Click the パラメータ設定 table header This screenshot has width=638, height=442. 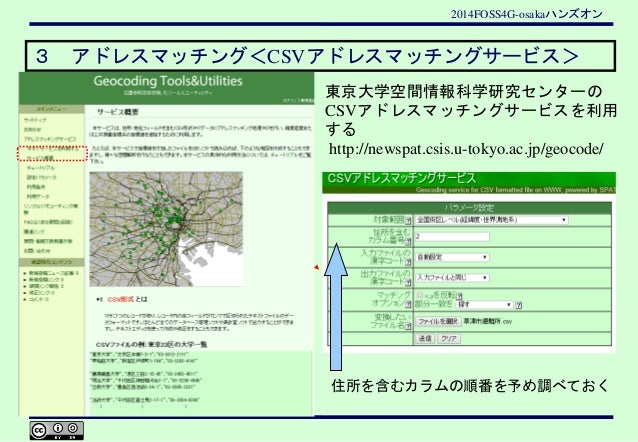pos(469,208)
